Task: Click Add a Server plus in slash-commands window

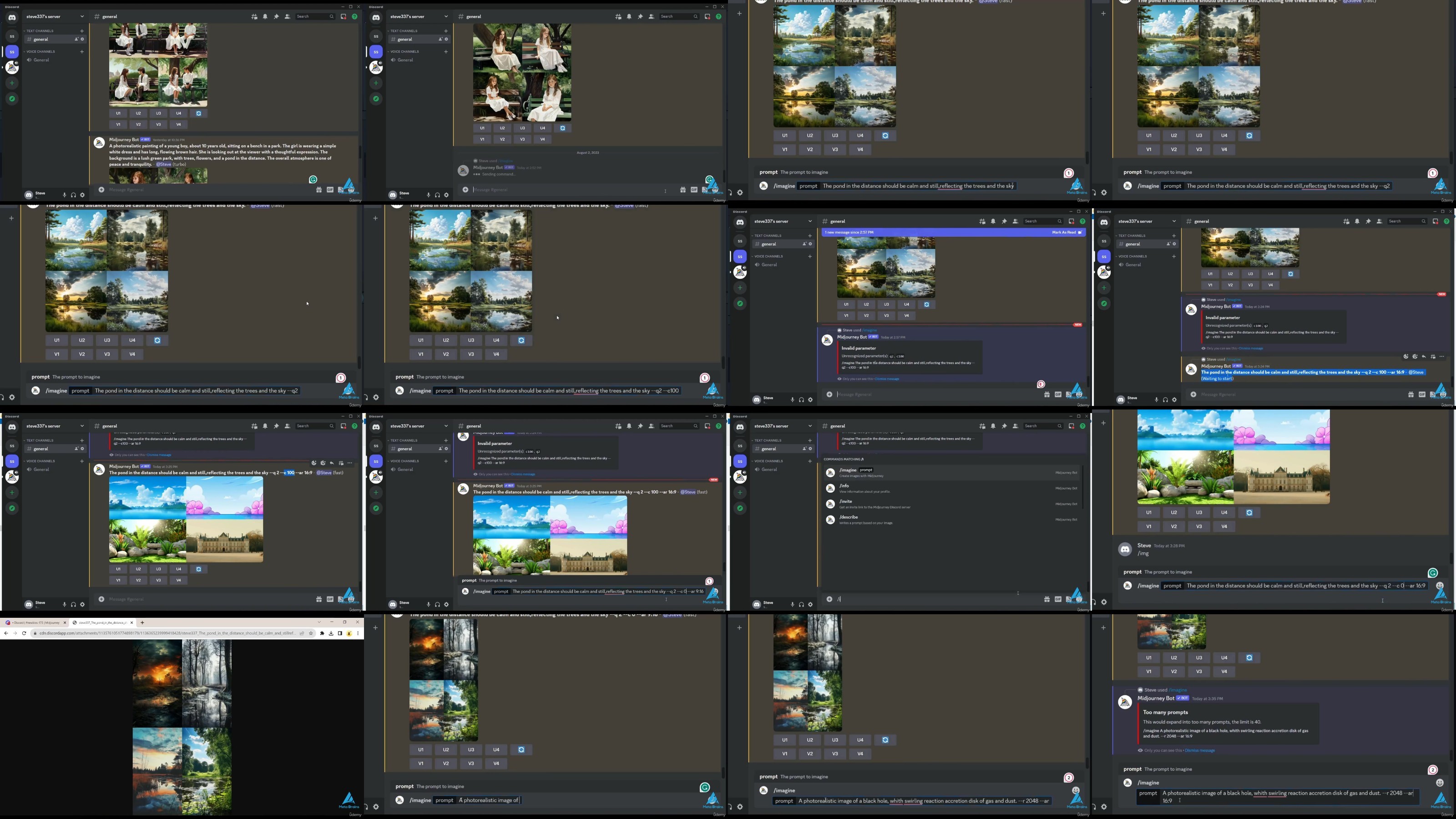Action: (740, 492)
